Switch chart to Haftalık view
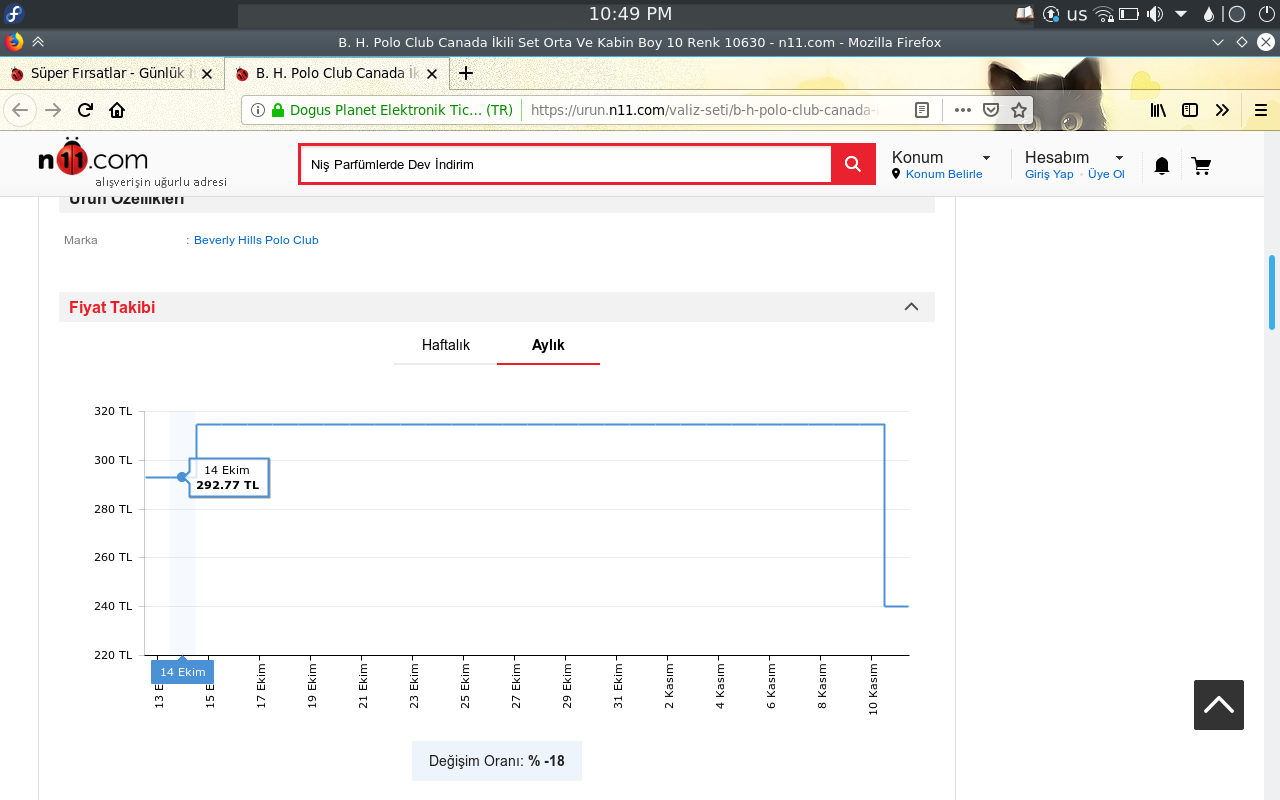Screen dimensions: 1280x800 pyautogui.click(x=446, y=345)
